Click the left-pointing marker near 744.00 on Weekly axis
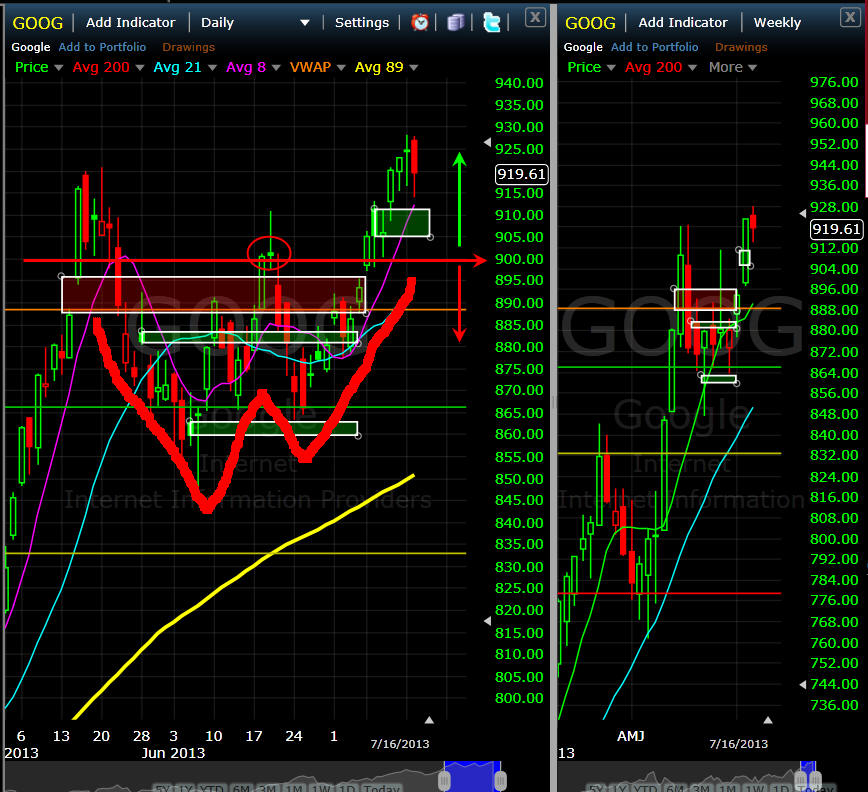868x792 pixels. [x=803, y=685]
